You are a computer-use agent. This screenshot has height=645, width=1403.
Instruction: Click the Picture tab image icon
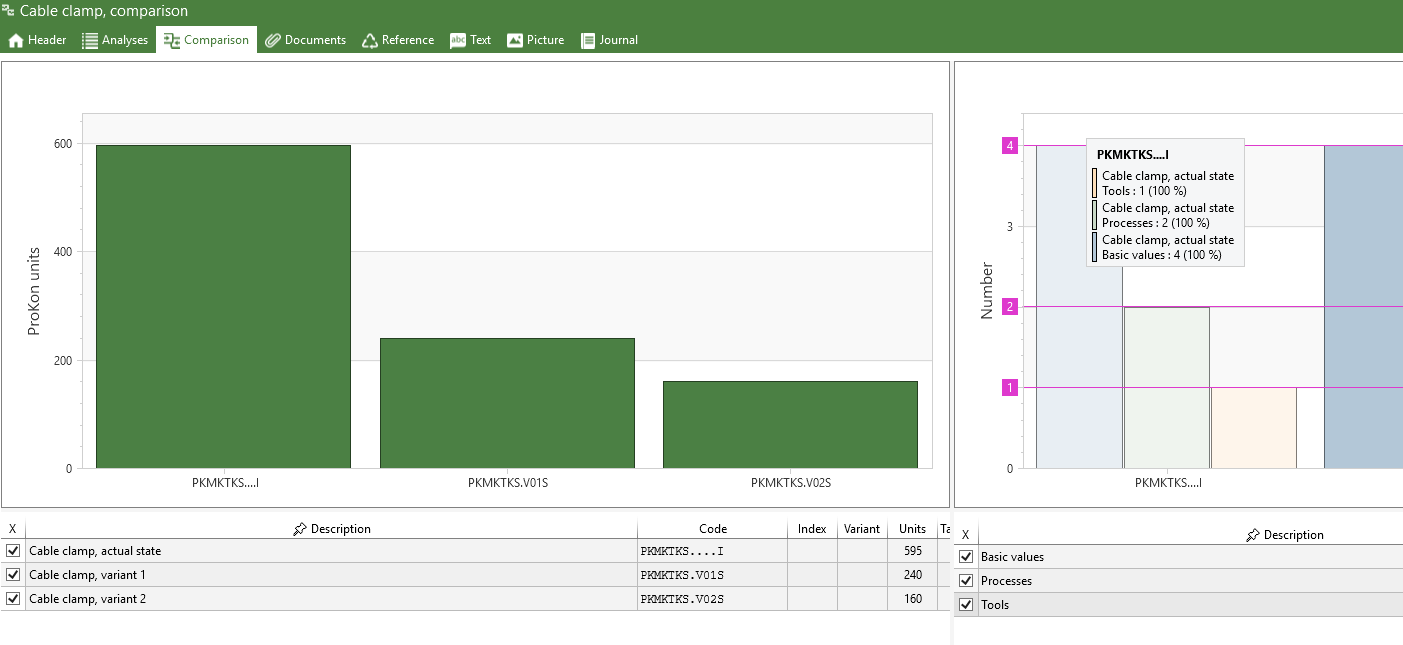pos(515,41)
